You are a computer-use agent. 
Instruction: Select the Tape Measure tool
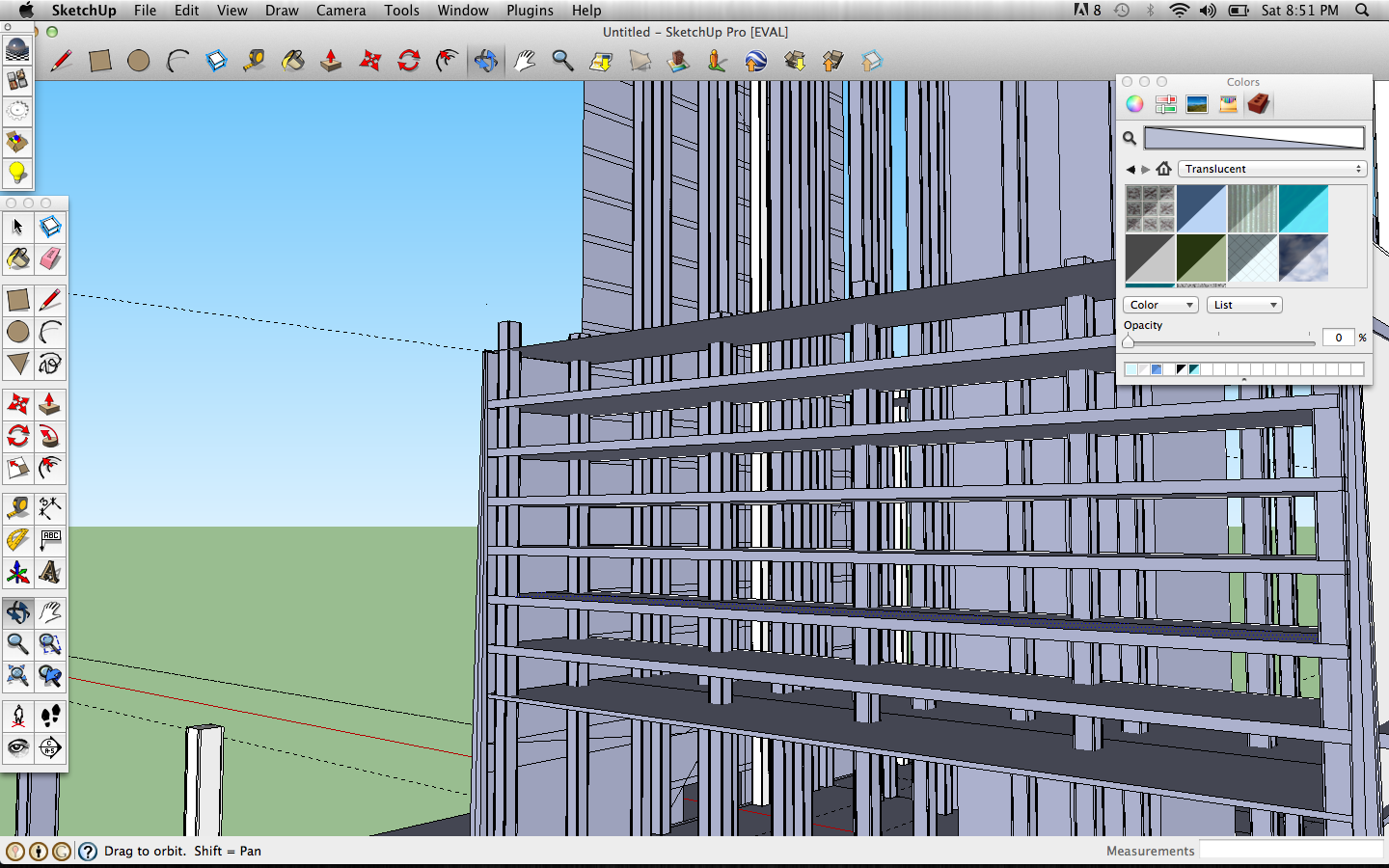[x=17, y=508]
